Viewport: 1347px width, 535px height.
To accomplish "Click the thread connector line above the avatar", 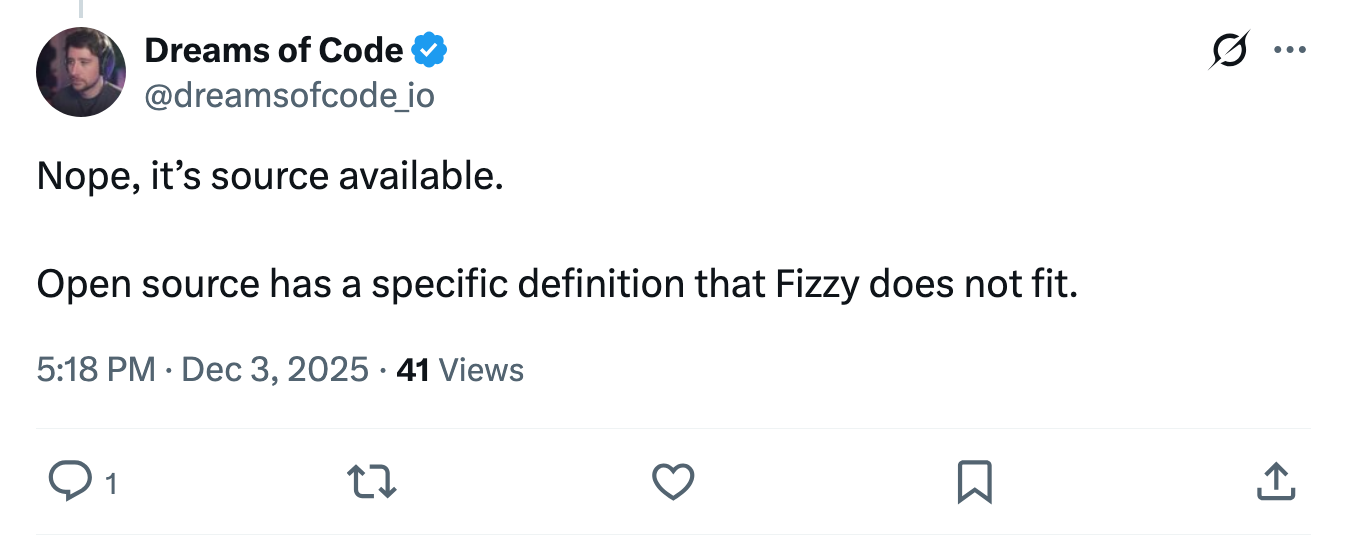I will [x=81, y=8].
